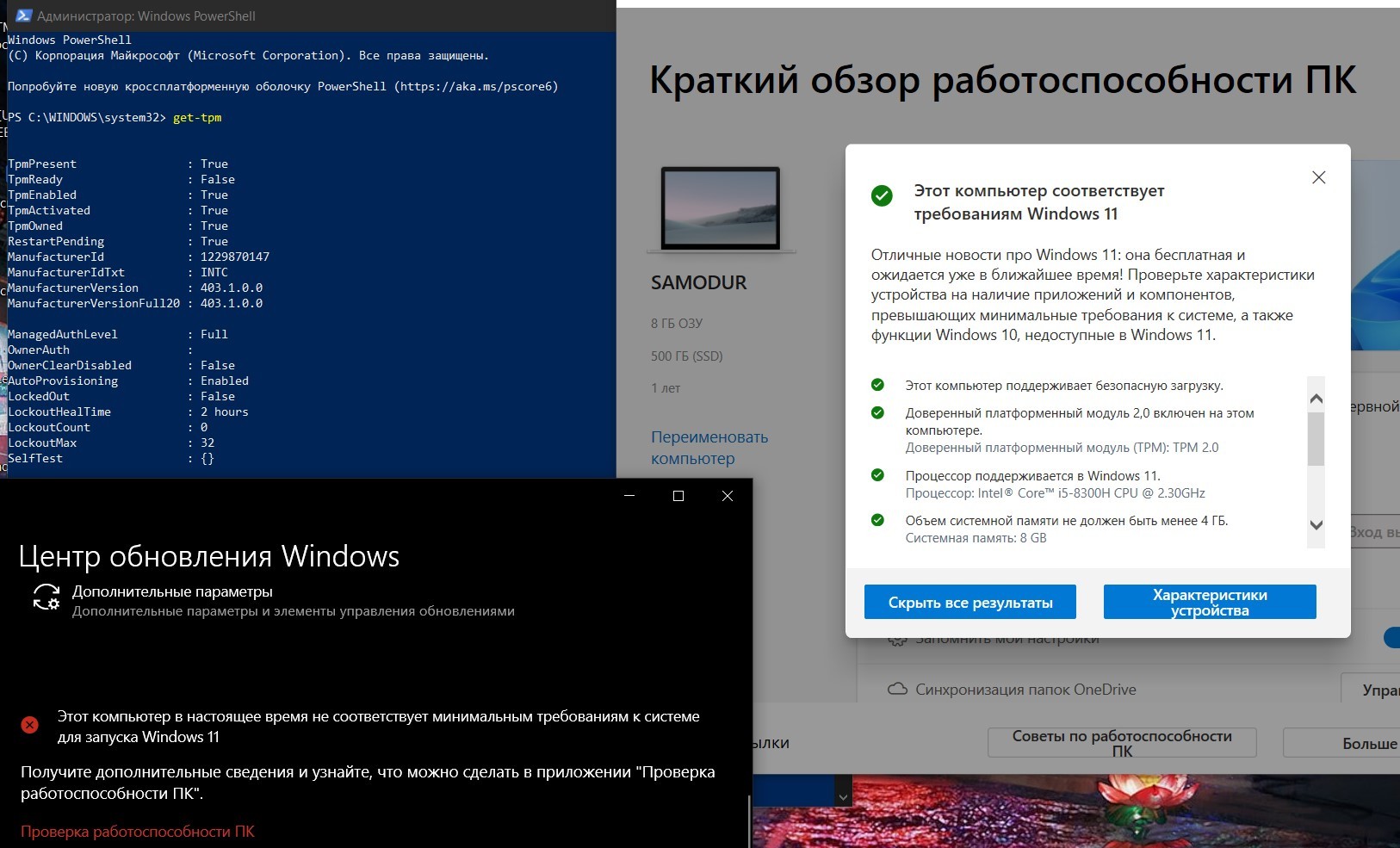Click the update settings icon beside Дополнительные параметры
1400x848 pixels.
point(46,597)
